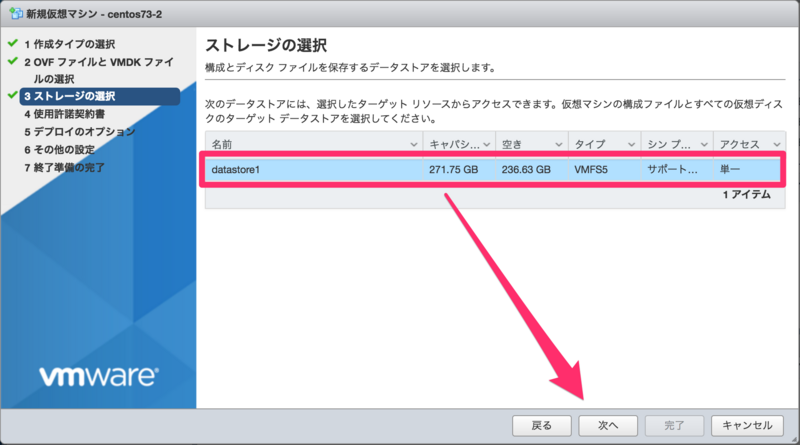This screenshot has width=800, height=445.
Task: Open the タイプ column dropdown arrow
Action: pos(631,145)
